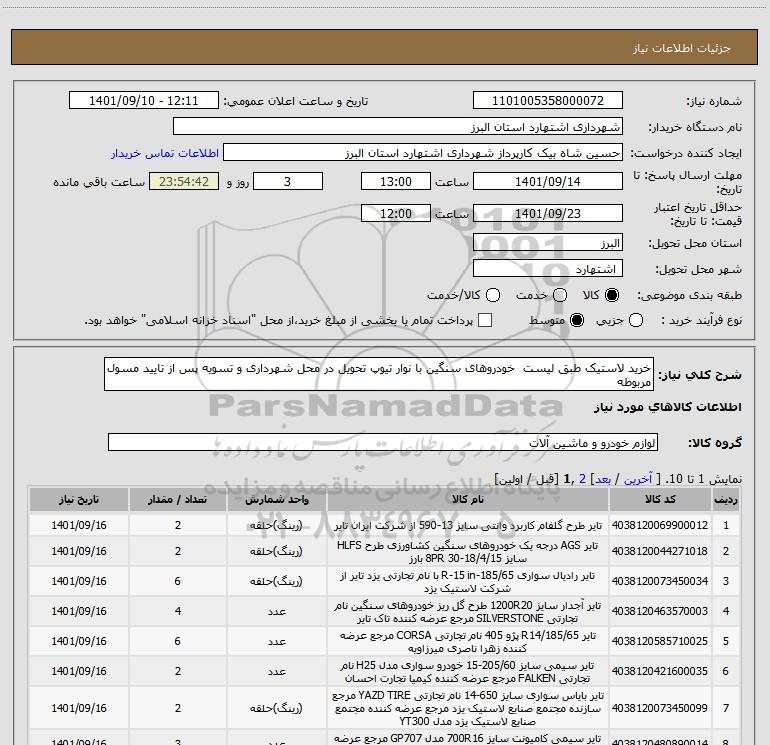Select the کالا radio button
Screen dimensions: 770x745
[612, 295]
